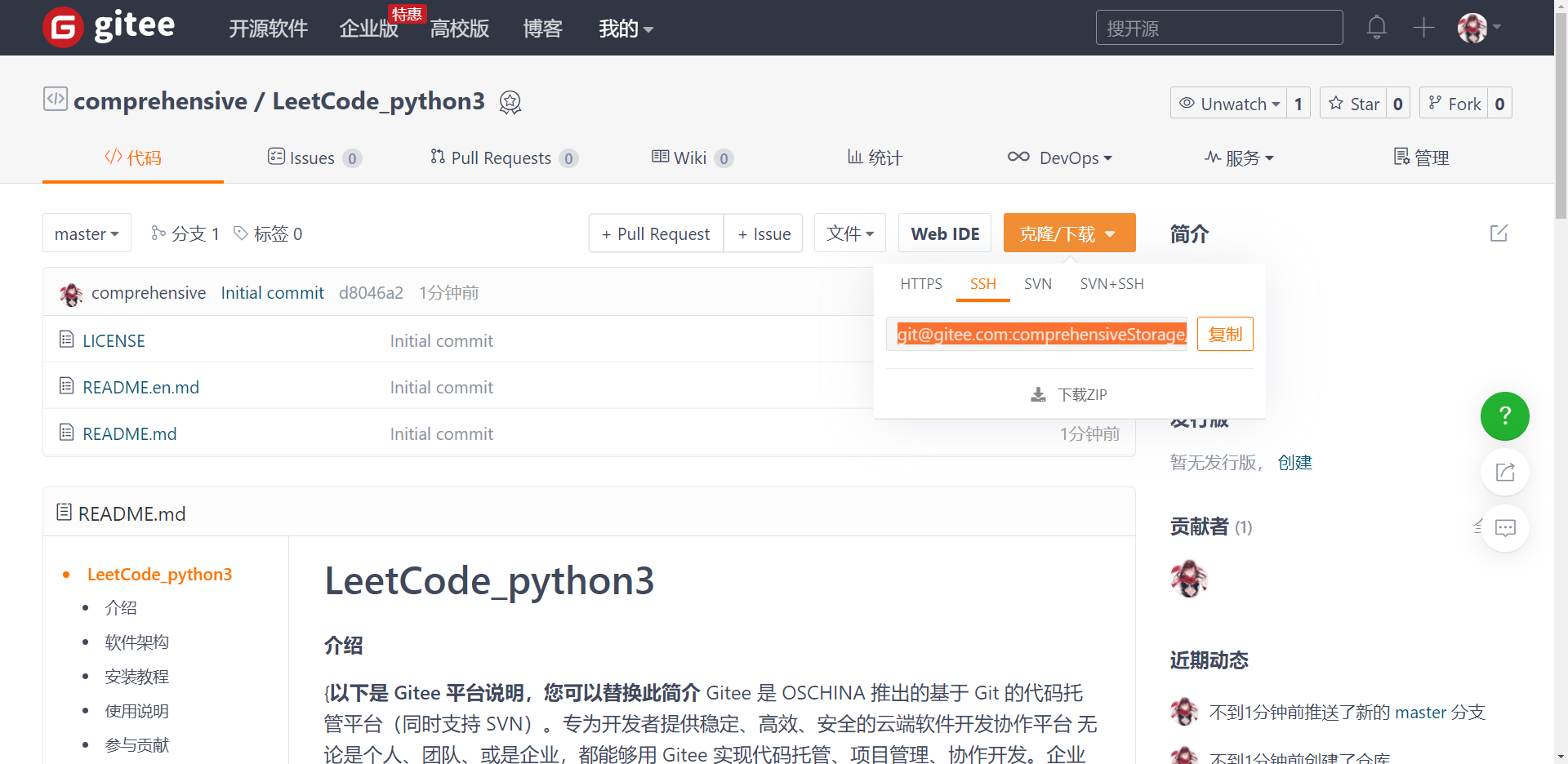The image size is (1568, 764).
Task: Select the SVN+SSH clone tab
Action: pos(1111,284)
